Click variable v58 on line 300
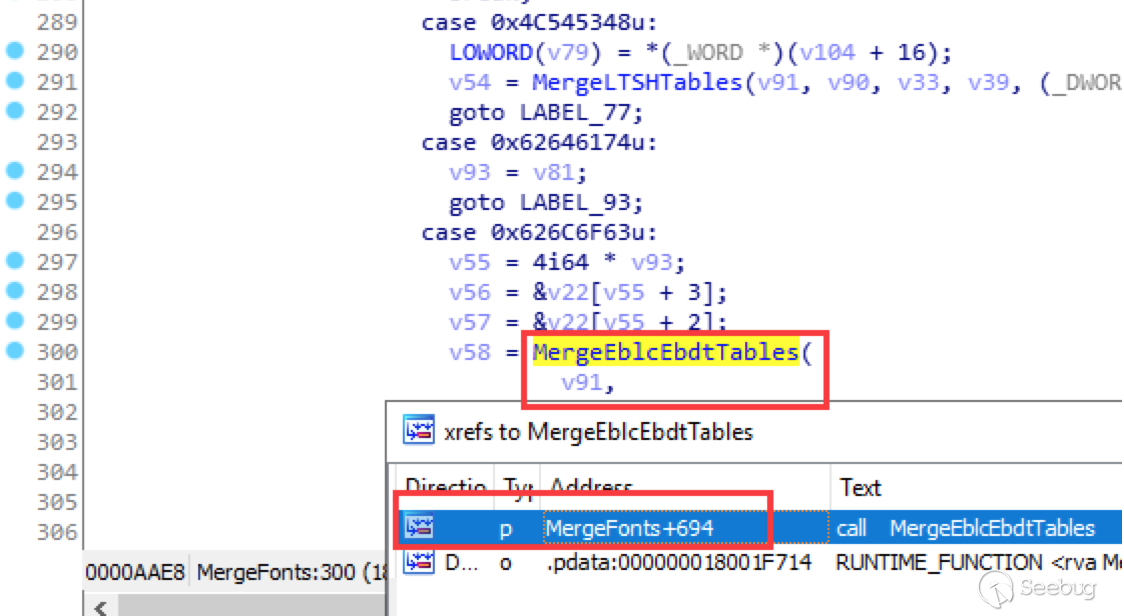Screen dimensions: 1124x616 [470, 352]
